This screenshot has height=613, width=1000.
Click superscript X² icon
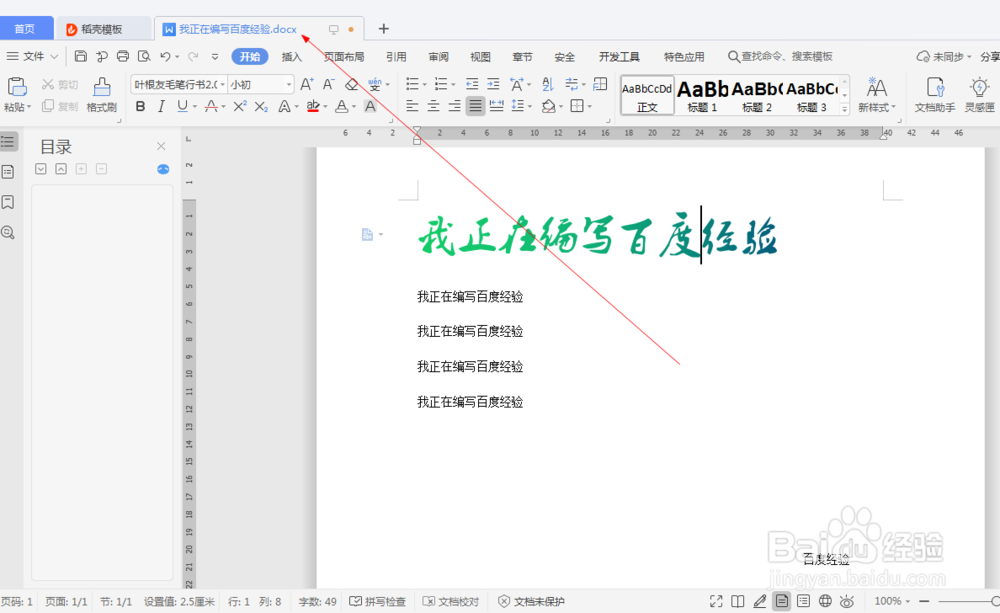[x=239, y=107]
